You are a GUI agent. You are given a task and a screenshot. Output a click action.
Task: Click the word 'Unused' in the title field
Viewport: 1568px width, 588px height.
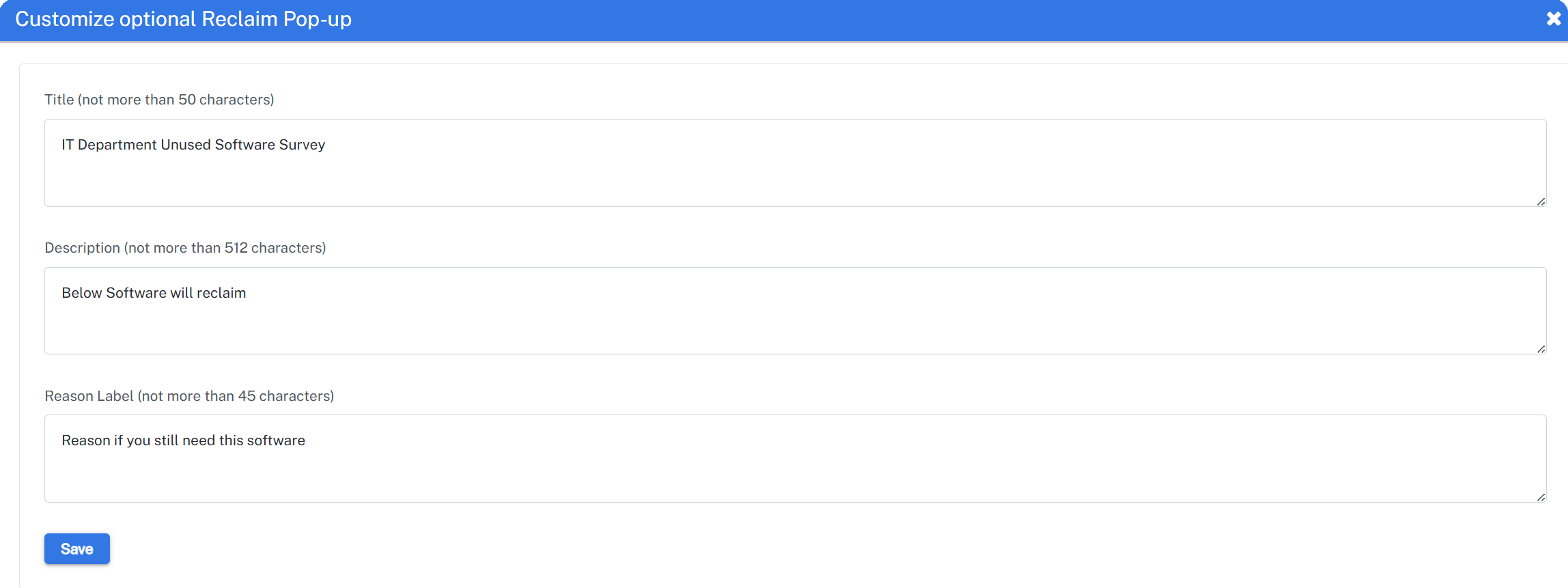point(186,145)
